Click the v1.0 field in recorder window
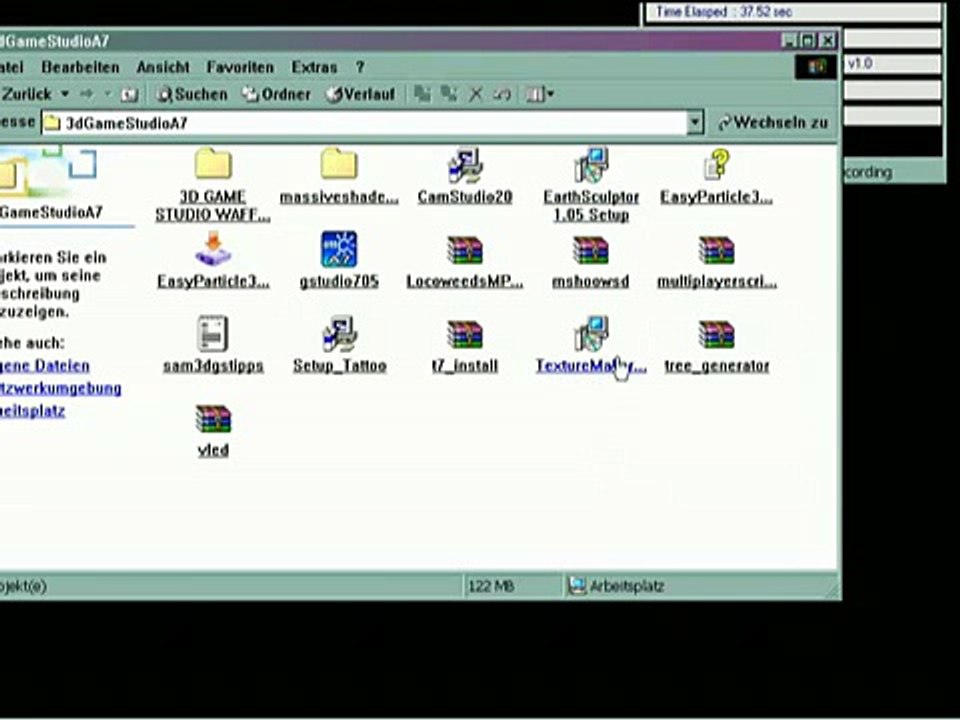The image size is (960, 720). pyautogui.click(x=893, y=64)
